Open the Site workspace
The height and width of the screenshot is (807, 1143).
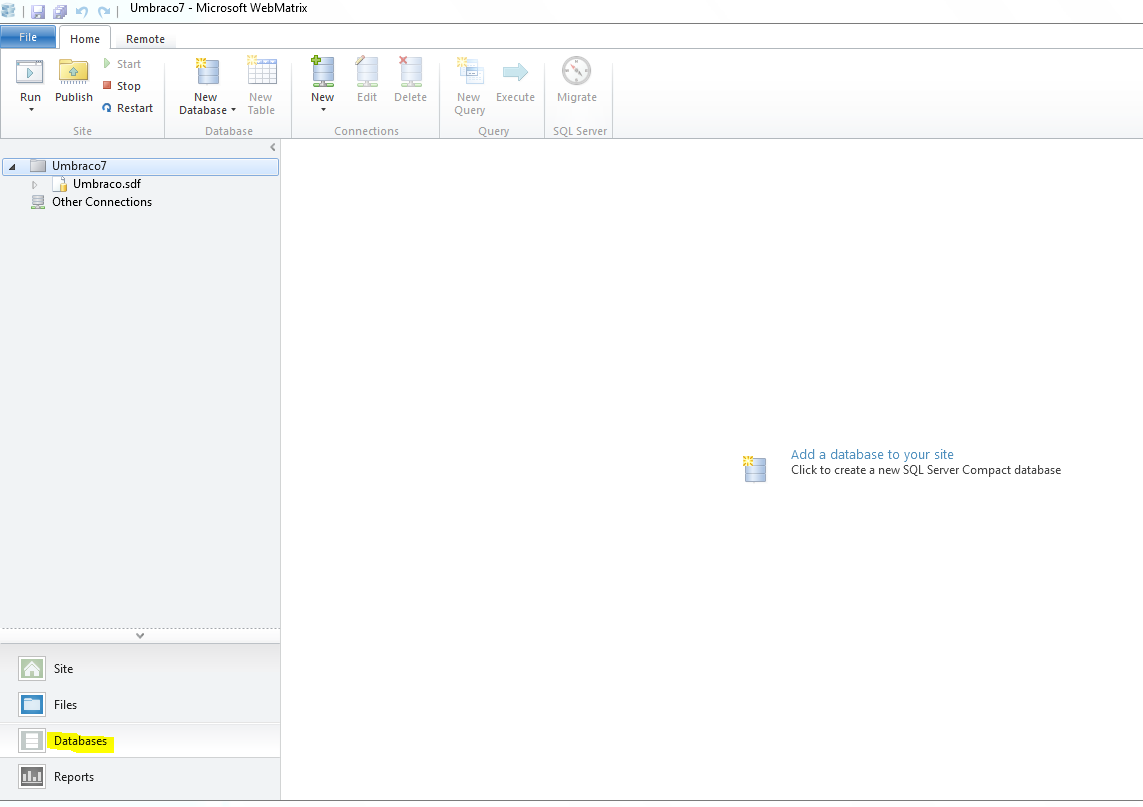click(x=140, y=668)
